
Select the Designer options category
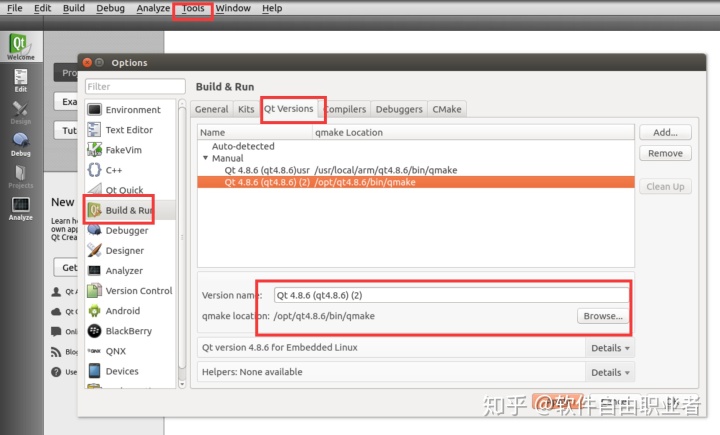pos(130,251)
